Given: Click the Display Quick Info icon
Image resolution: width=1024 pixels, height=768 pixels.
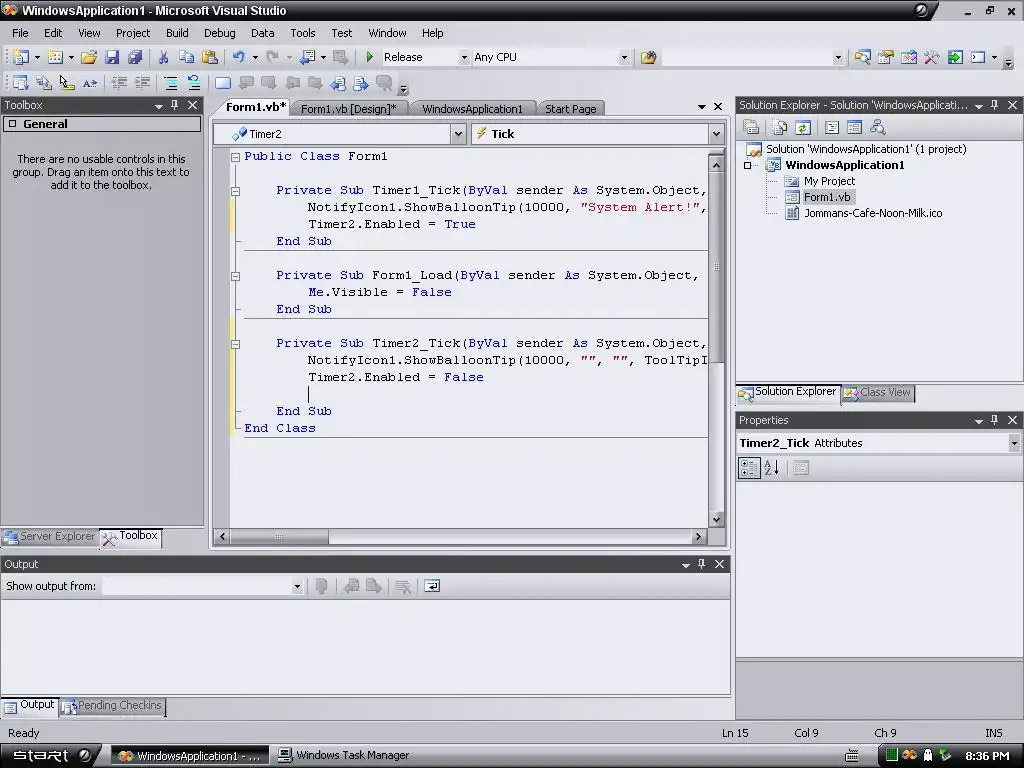Looking at the screenshot, I should [67, 83].
